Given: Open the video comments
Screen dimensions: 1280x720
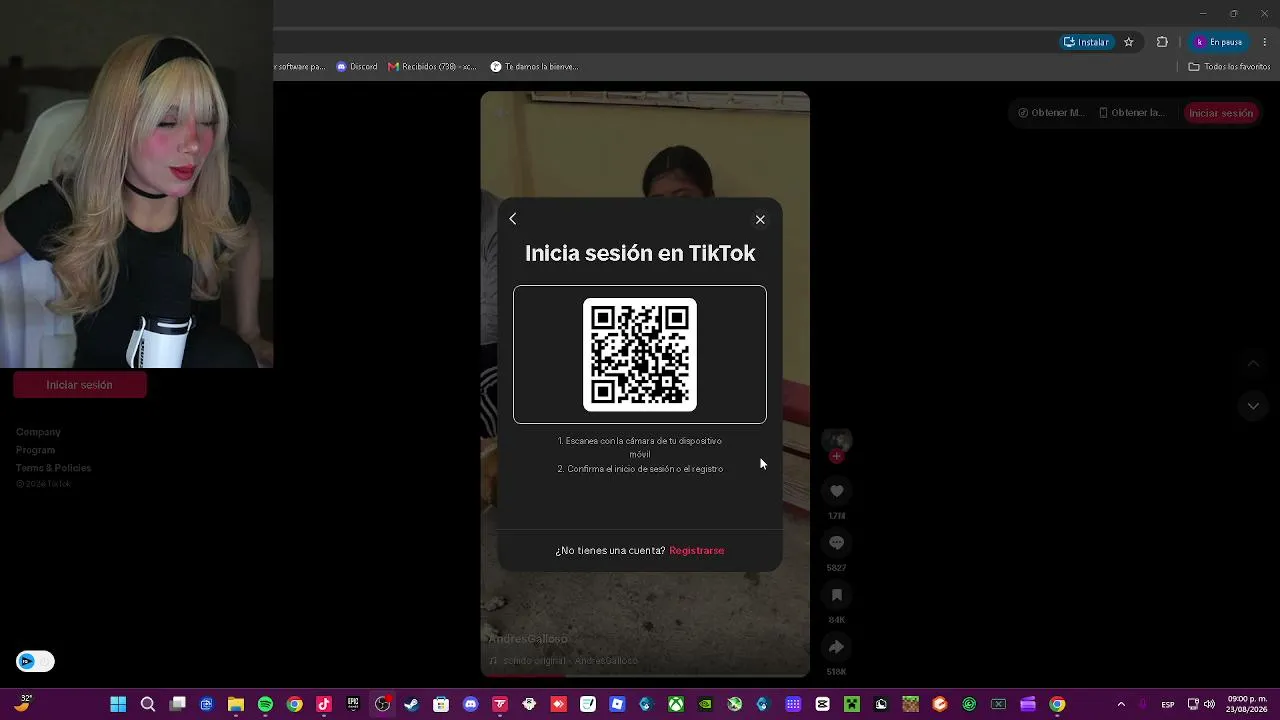Looking at the screenshot, I should click(837, 543).
